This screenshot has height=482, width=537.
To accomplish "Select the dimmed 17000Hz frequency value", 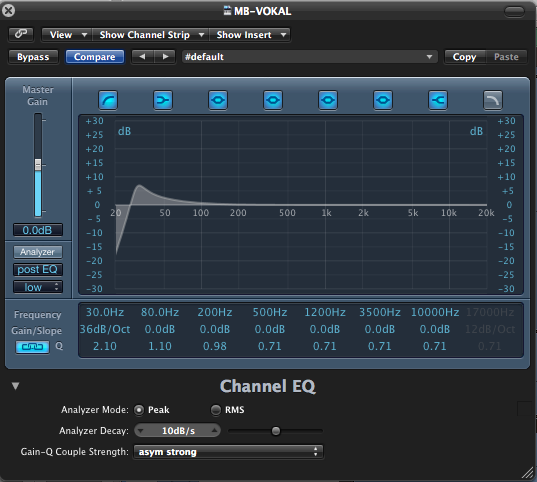I will tap(490, 312).
